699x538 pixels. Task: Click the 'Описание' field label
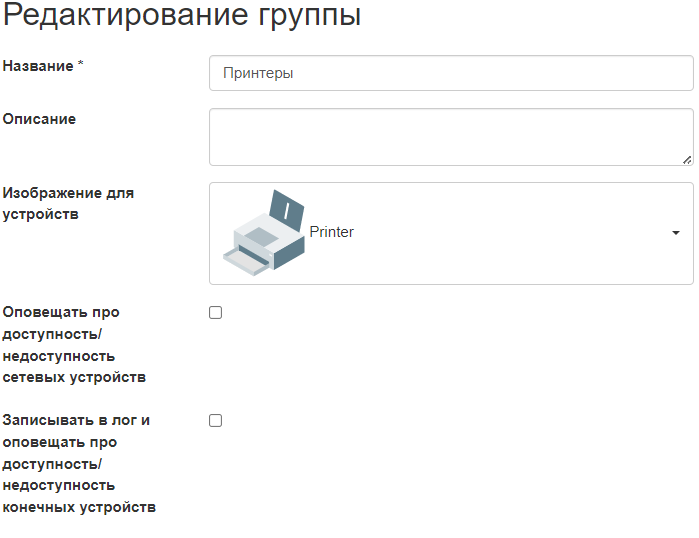pos(39,119)
